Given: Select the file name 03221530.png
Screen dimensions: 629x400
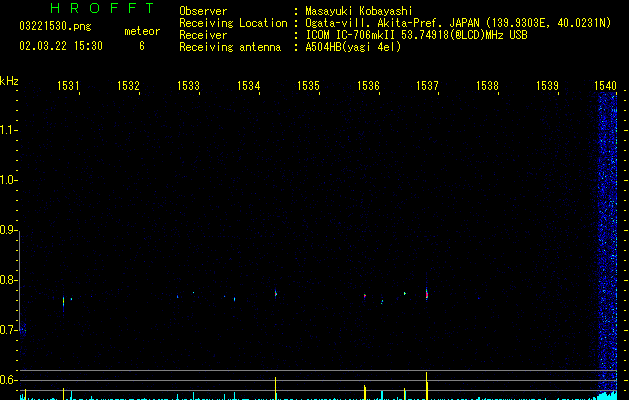Looking at the screenshot, I should pos(55,26).
